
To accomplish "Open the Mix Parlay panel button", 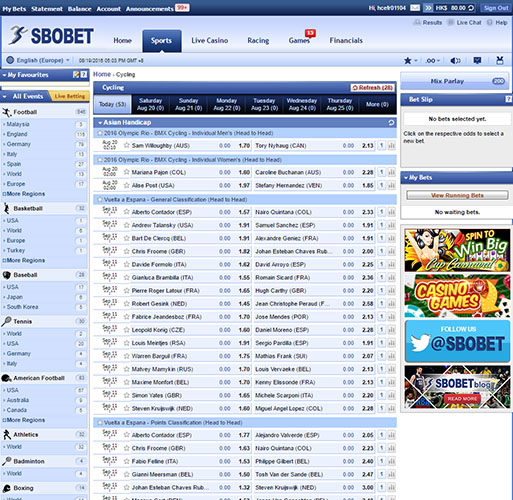I will 455,81.
